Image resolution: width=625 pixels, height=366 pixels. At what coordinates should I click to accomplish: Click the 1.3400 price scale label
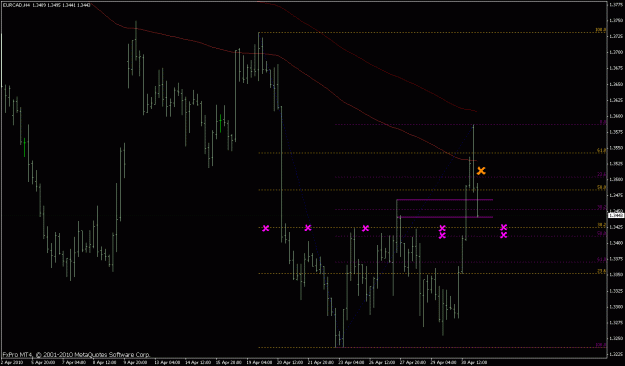pos(617,243)
